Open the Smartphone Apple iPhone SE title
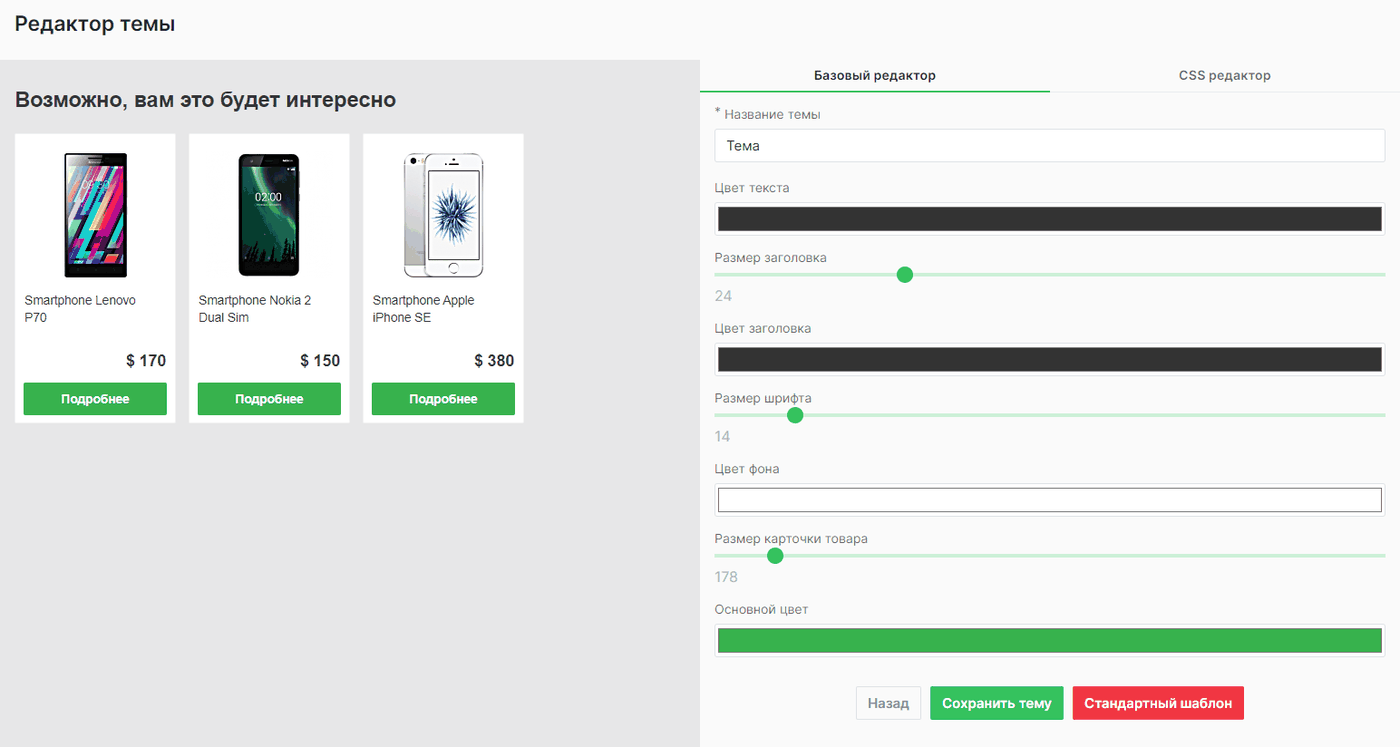 pyautogui.click(x=424, y=309)
